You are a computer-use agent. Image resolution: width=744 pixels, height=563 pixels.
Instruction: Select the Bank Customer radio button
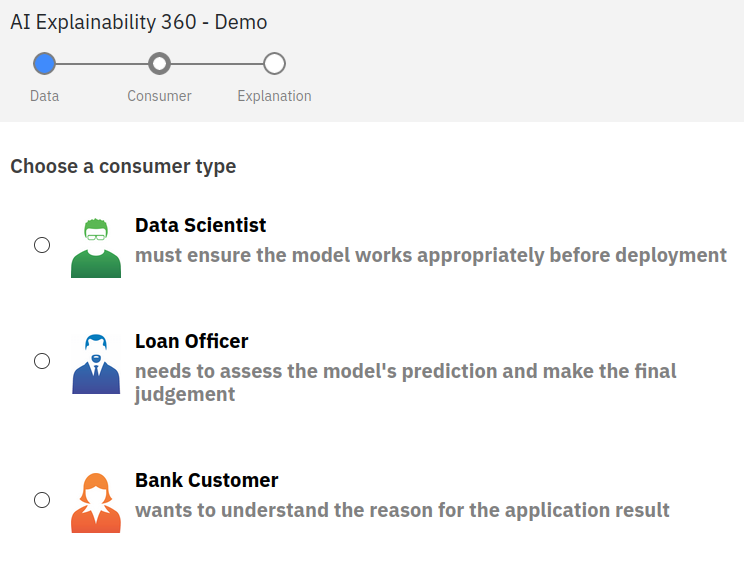(x=42, y=500)
